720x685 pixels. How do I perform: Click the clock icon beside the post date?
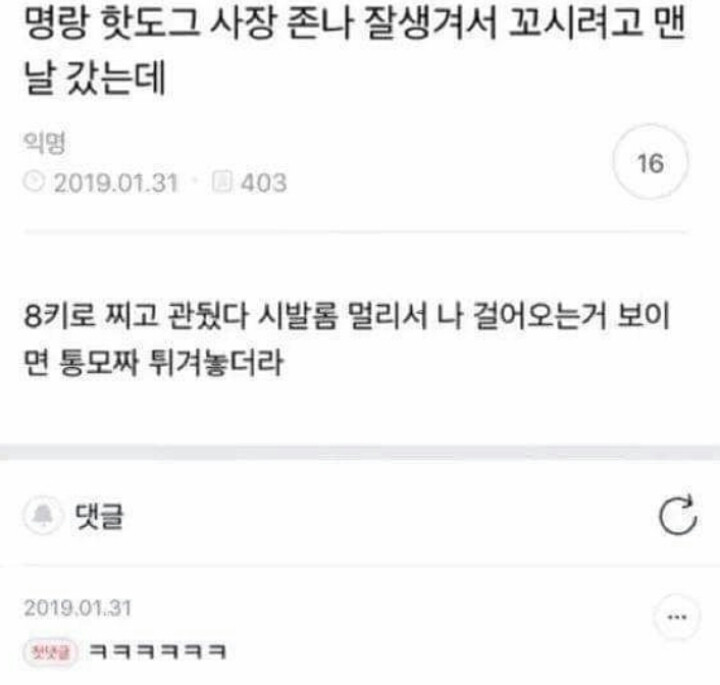click(x=34, y=182)
